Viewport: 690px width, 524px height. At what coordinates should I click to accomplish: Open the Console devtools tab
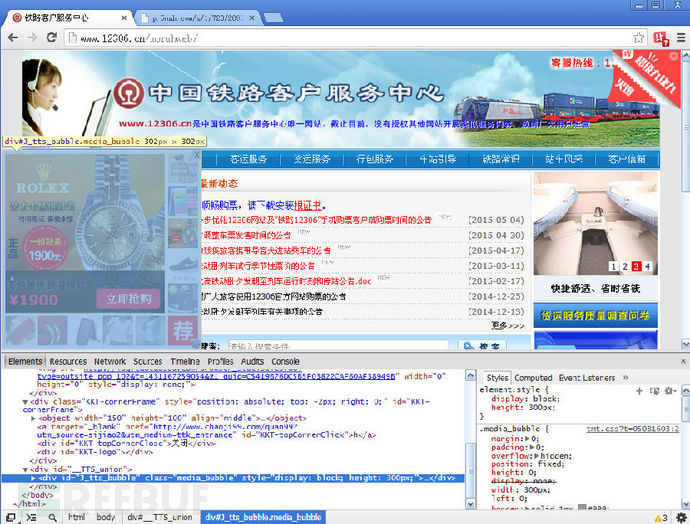pyautogui.click(x=285, y=361)
